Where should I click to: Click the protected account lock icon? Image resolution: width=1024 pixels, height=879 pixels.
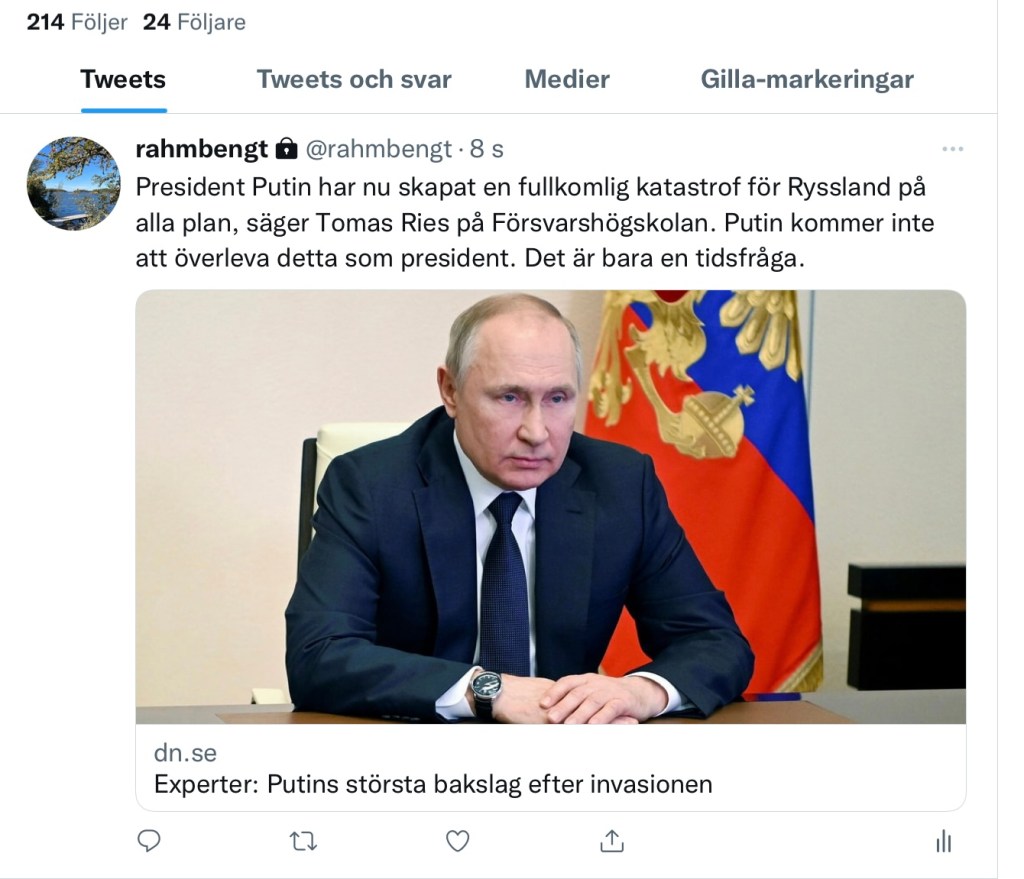(x=286, y=150)
